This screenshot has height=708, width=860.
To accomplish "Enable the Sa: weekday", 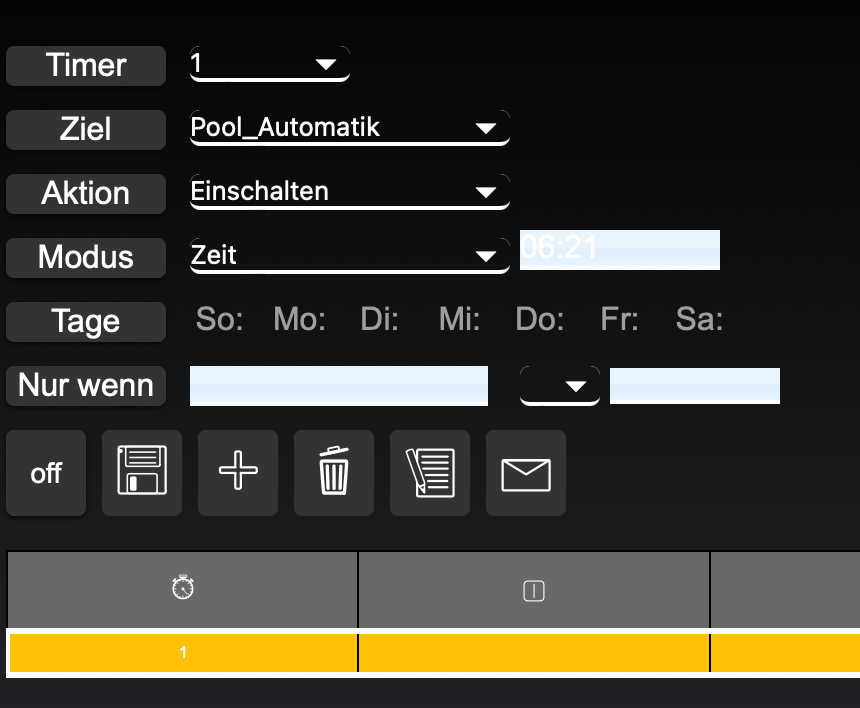I will (x=699, y=321).
